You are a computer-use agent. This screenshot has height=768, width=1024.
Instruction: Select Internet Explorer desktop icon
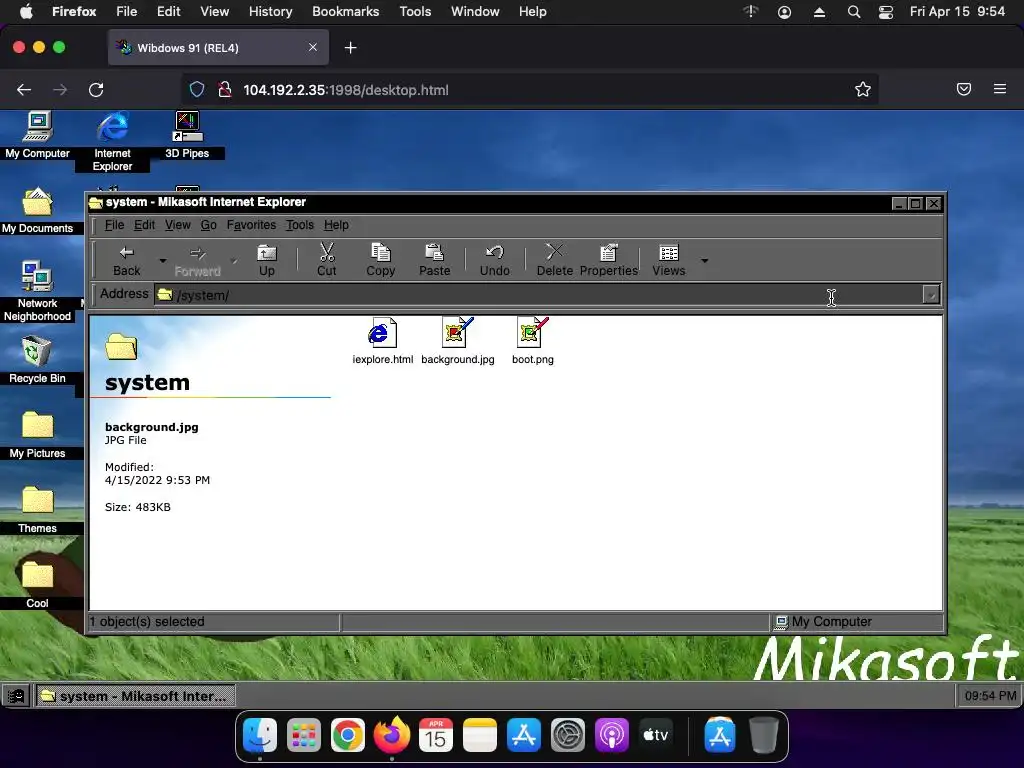(112, 142)
